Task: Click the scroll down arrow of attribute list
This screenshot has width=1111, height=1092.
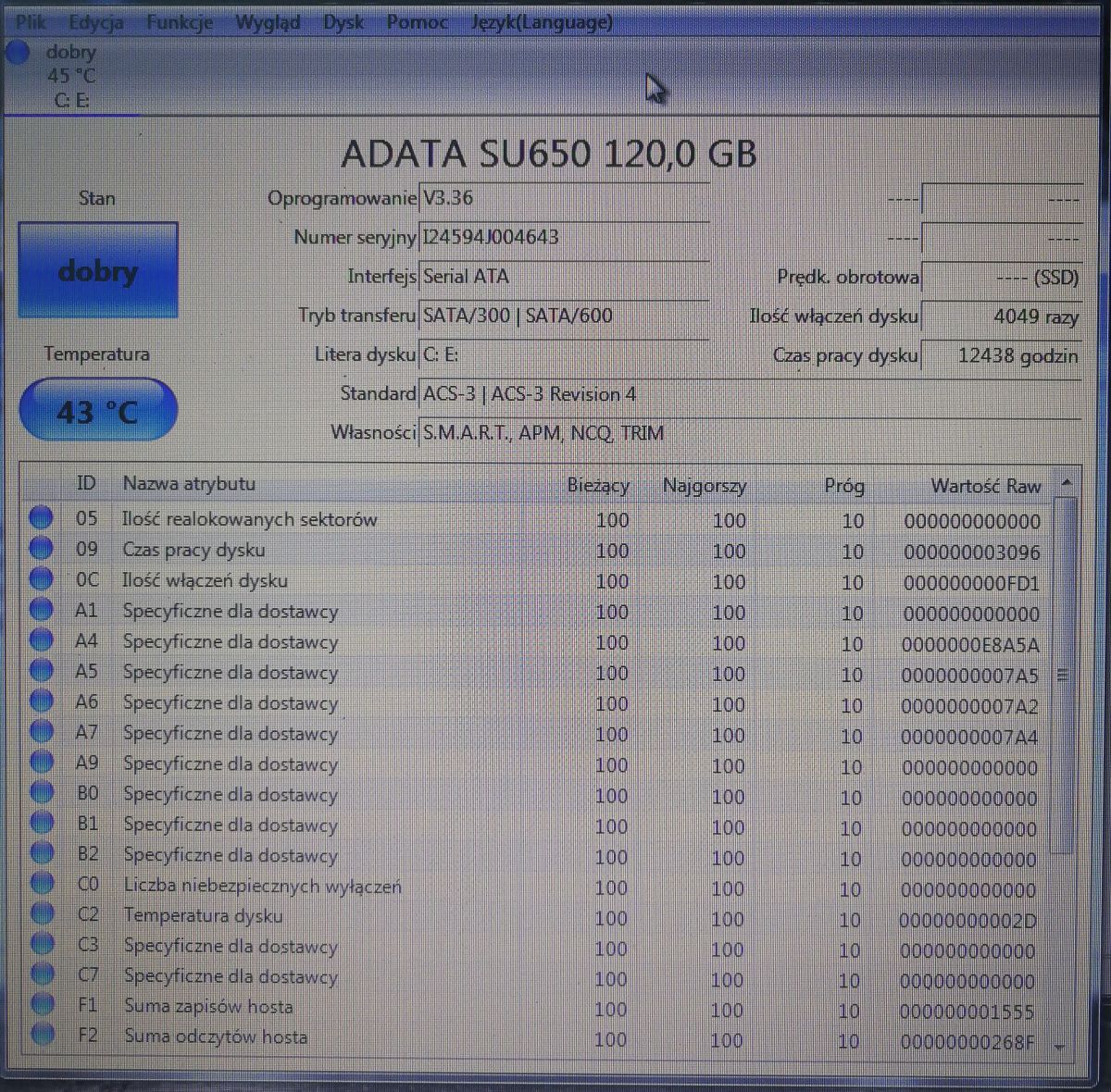Action: 1061,1048
